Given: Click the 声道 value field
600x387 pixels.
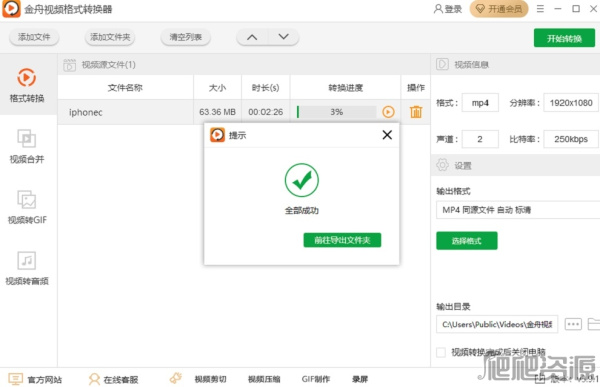Looking at the screenshot, I should 480,139.
